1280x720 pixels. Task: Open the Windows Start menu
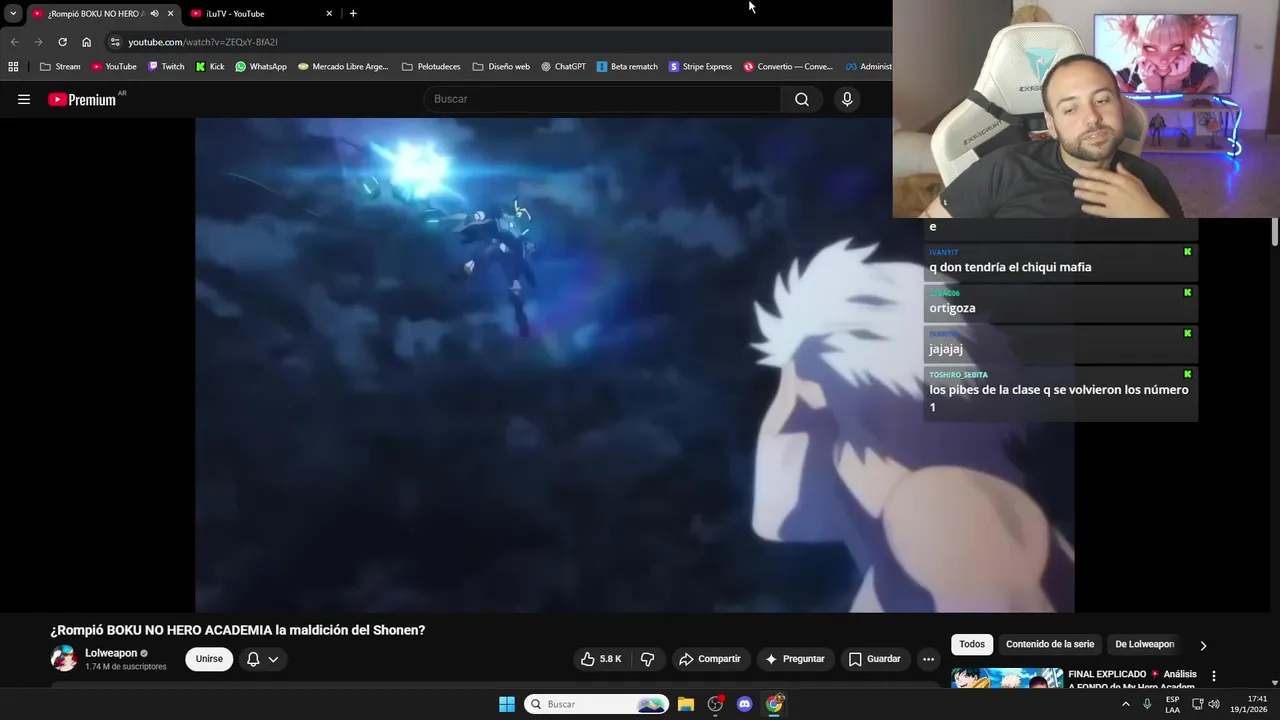pos(507,704)
